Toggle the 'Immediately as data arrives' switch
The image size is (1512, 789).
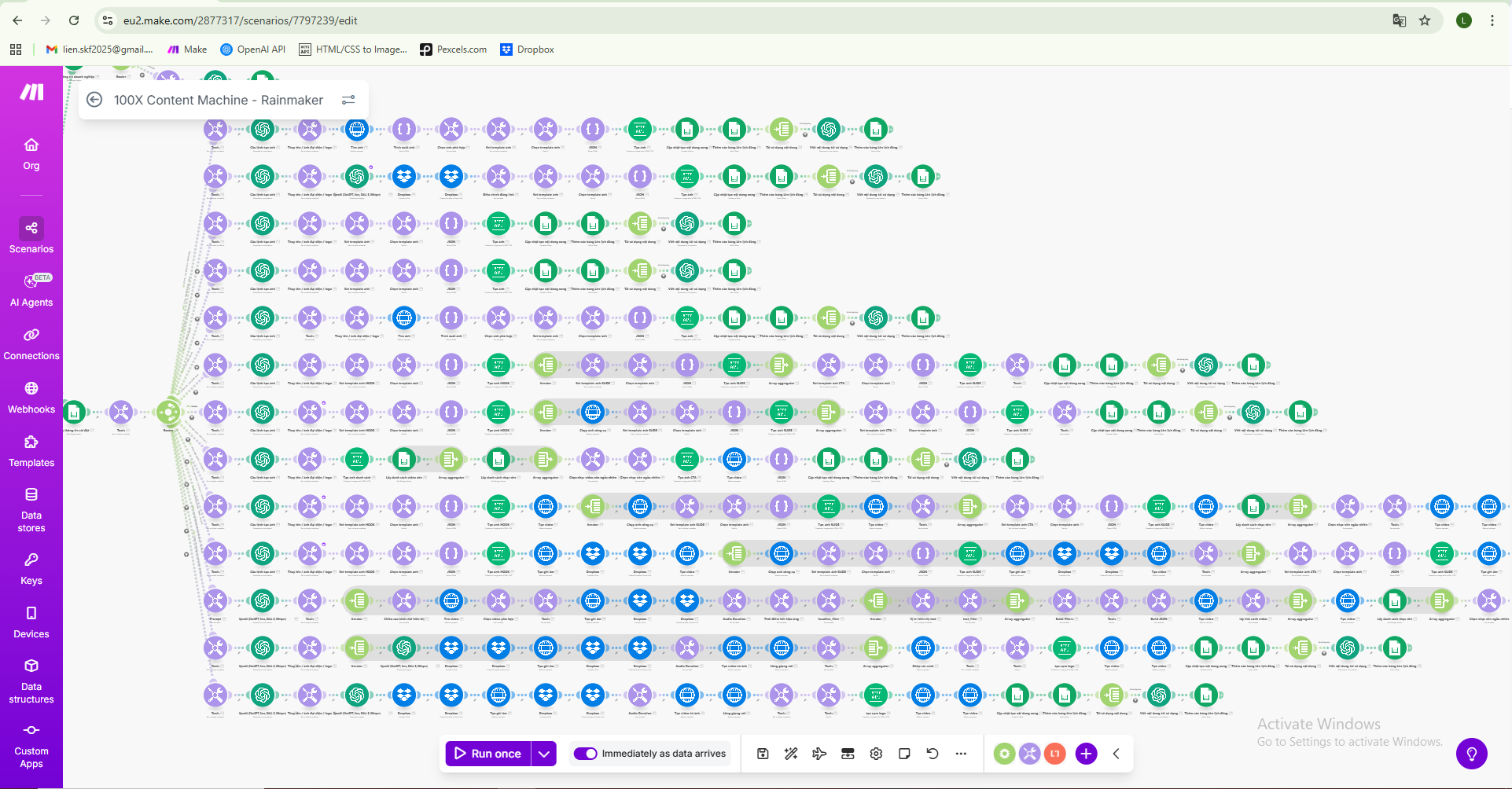pyautogui.click(x=586, y=754)
